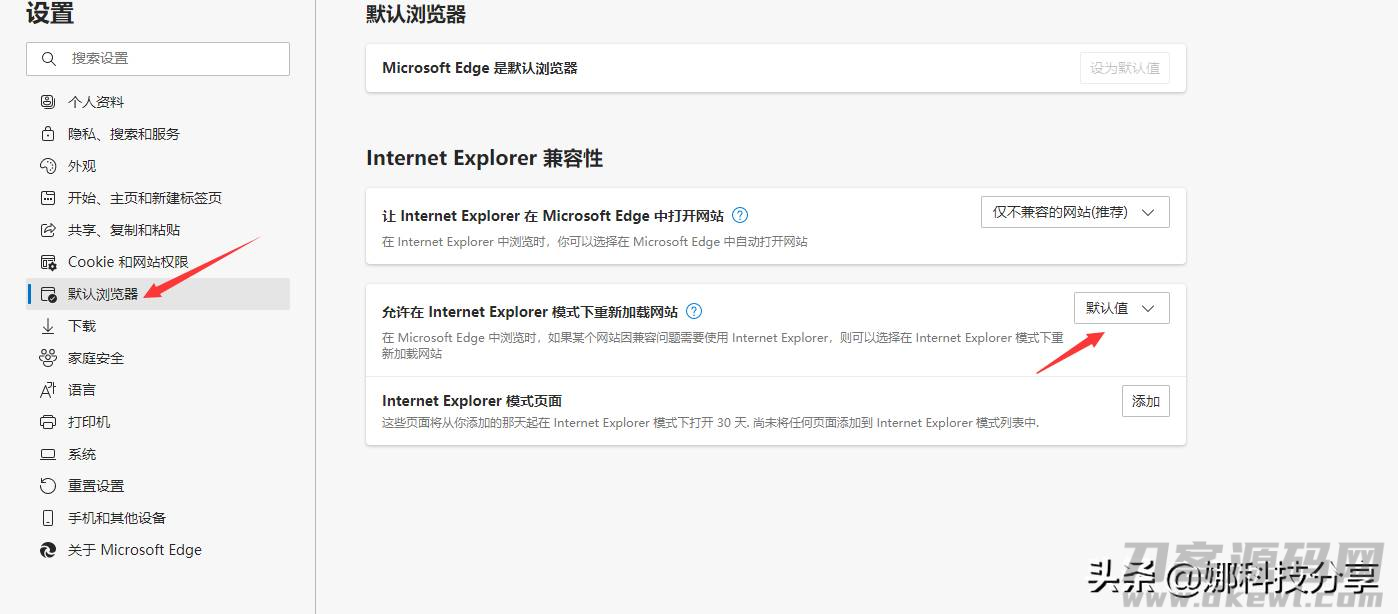Open 关于 Microsoft Edge page

(x=158, y=550)
